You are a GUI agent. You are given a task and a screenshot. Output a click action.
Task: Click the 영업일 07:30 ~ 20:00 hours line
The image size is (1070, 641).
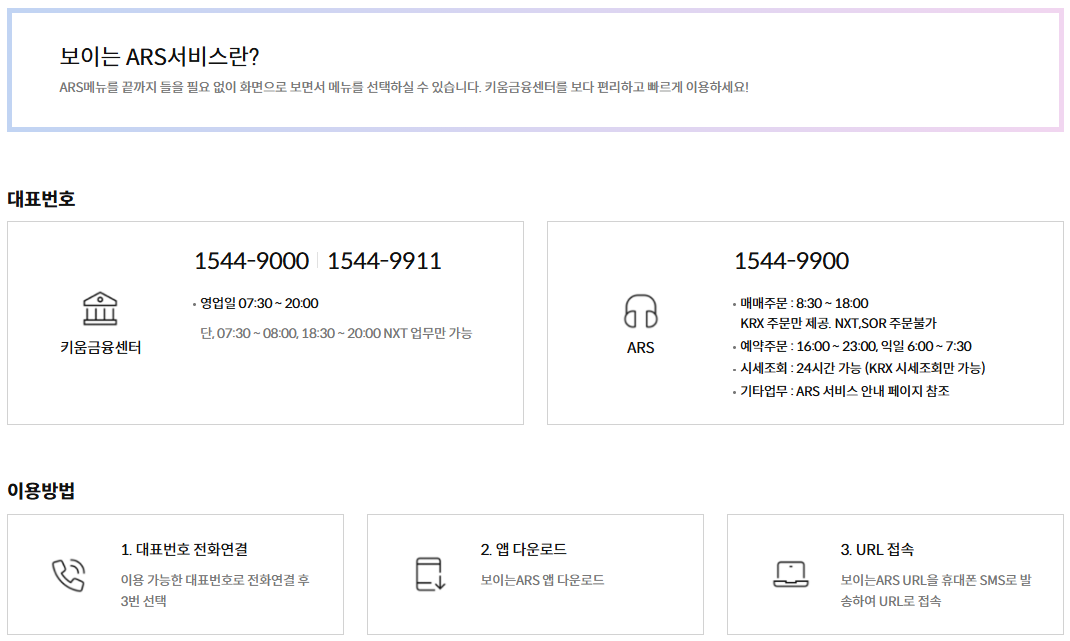[259, 303]
